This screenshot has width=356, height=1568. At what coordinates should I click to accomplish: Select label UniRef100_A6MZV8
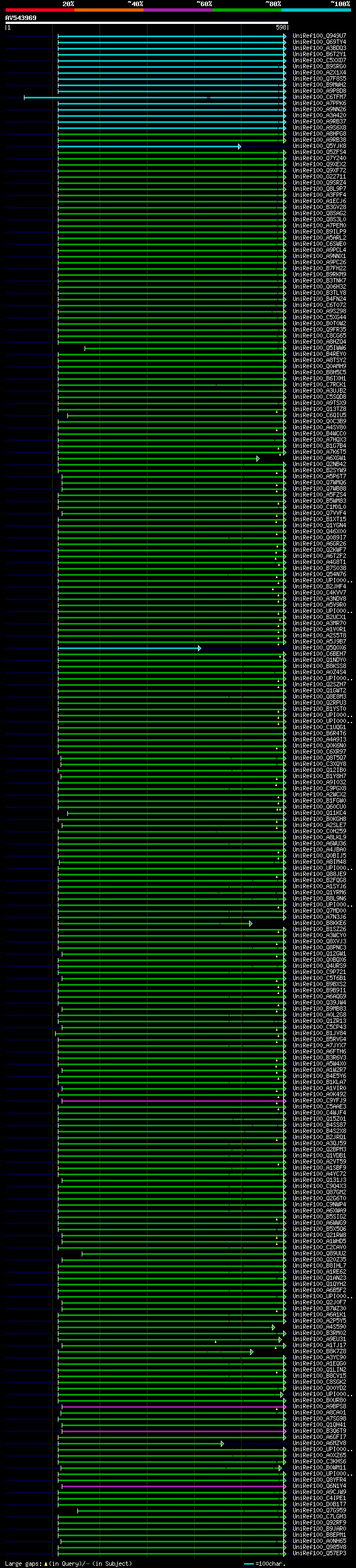pyautogui.click(x=319, y=1443)
